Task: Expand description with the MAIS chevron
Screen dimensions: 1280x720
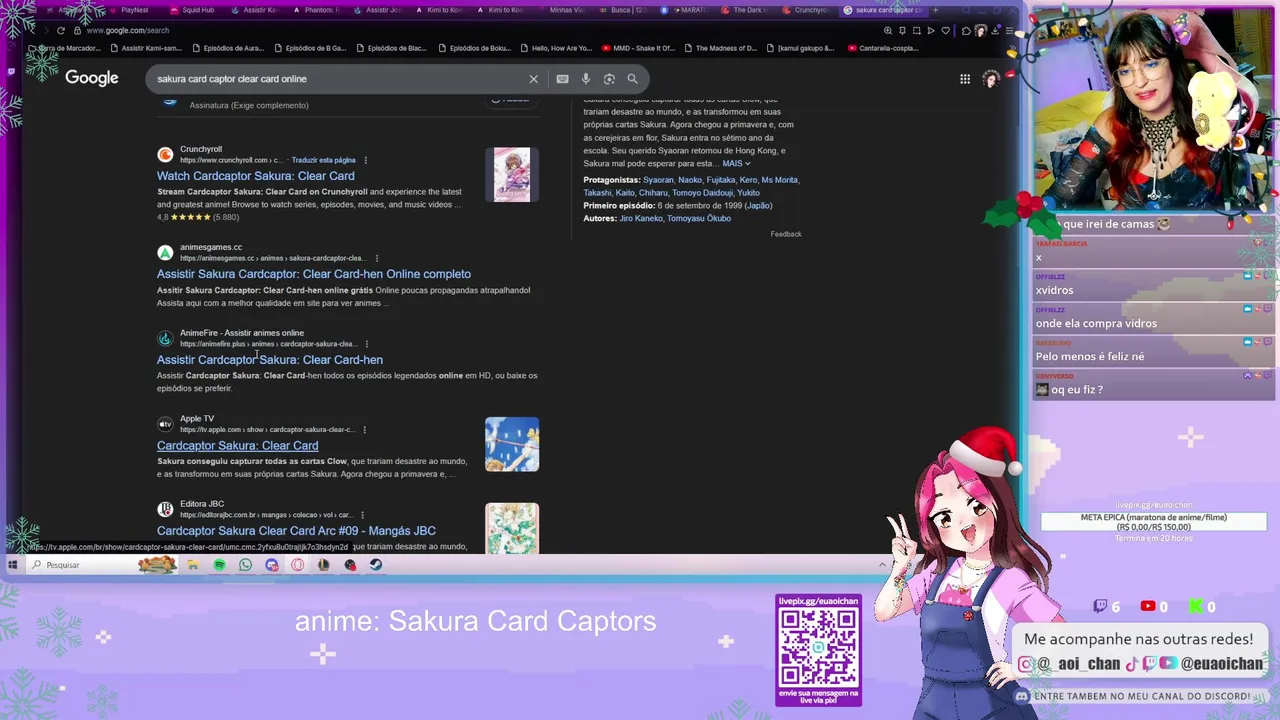Action: (736, 163)
